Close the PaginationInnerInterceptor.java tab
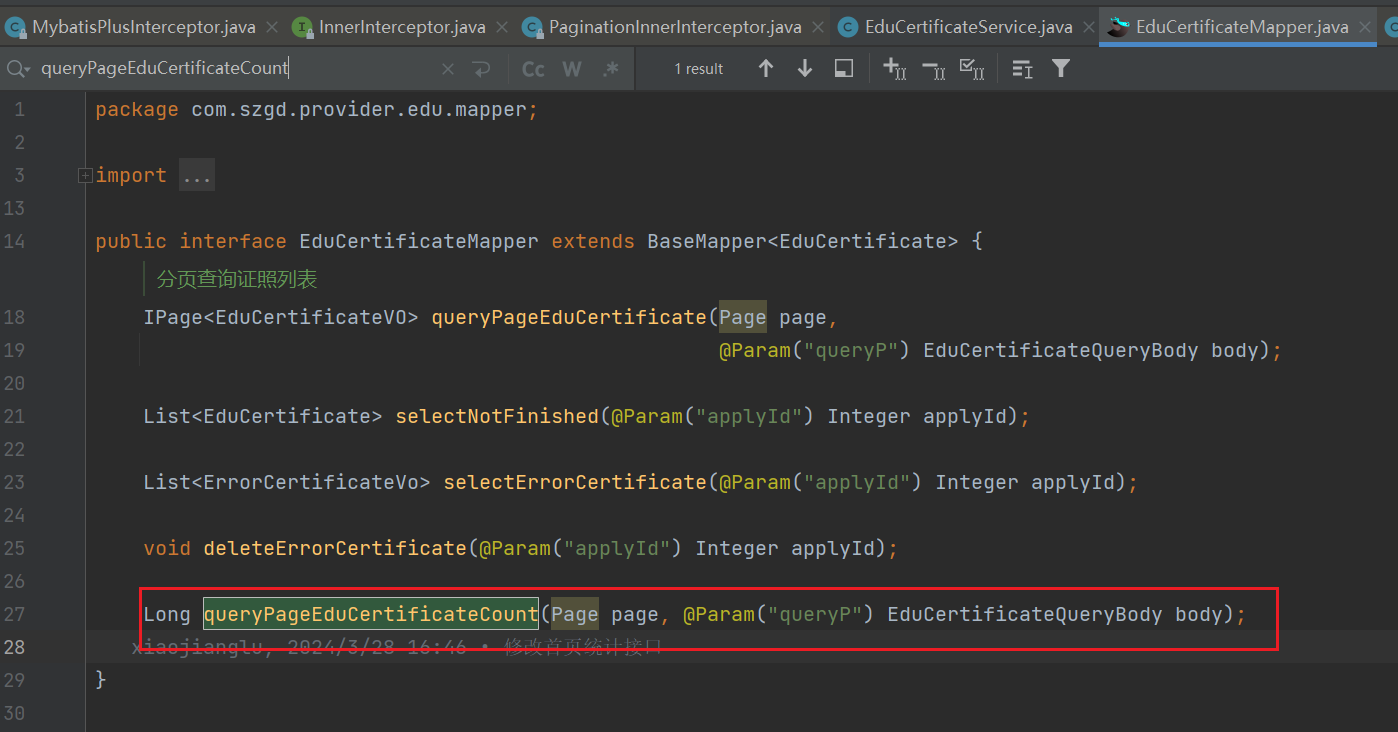This screenshot has height=732, width=1398. (818, 27)
